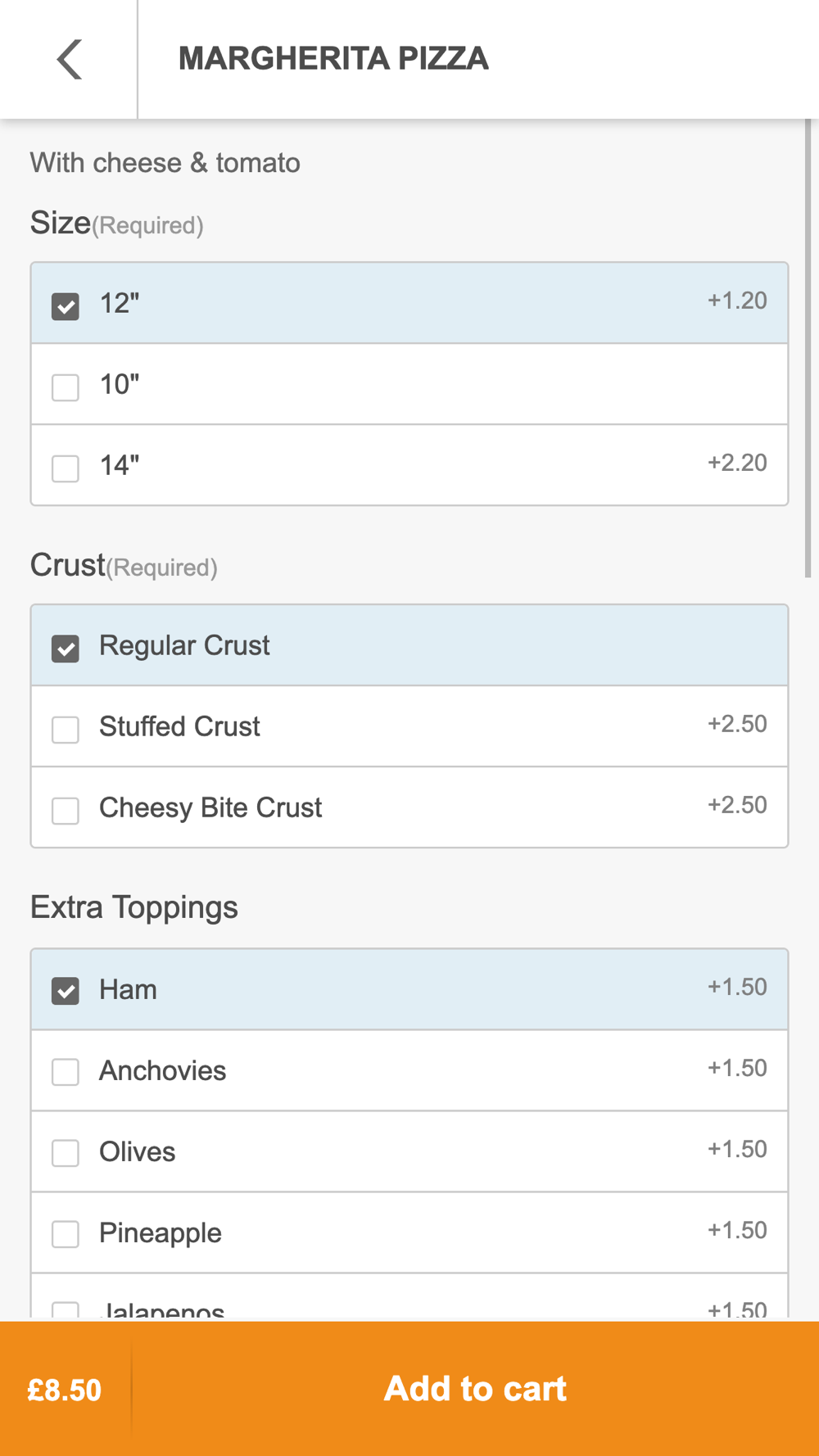Viewport: 819px width, 1456px height.
Task: Check the Jalapenos topping box
Action: pyautogui.click(x=66, y=1309)
